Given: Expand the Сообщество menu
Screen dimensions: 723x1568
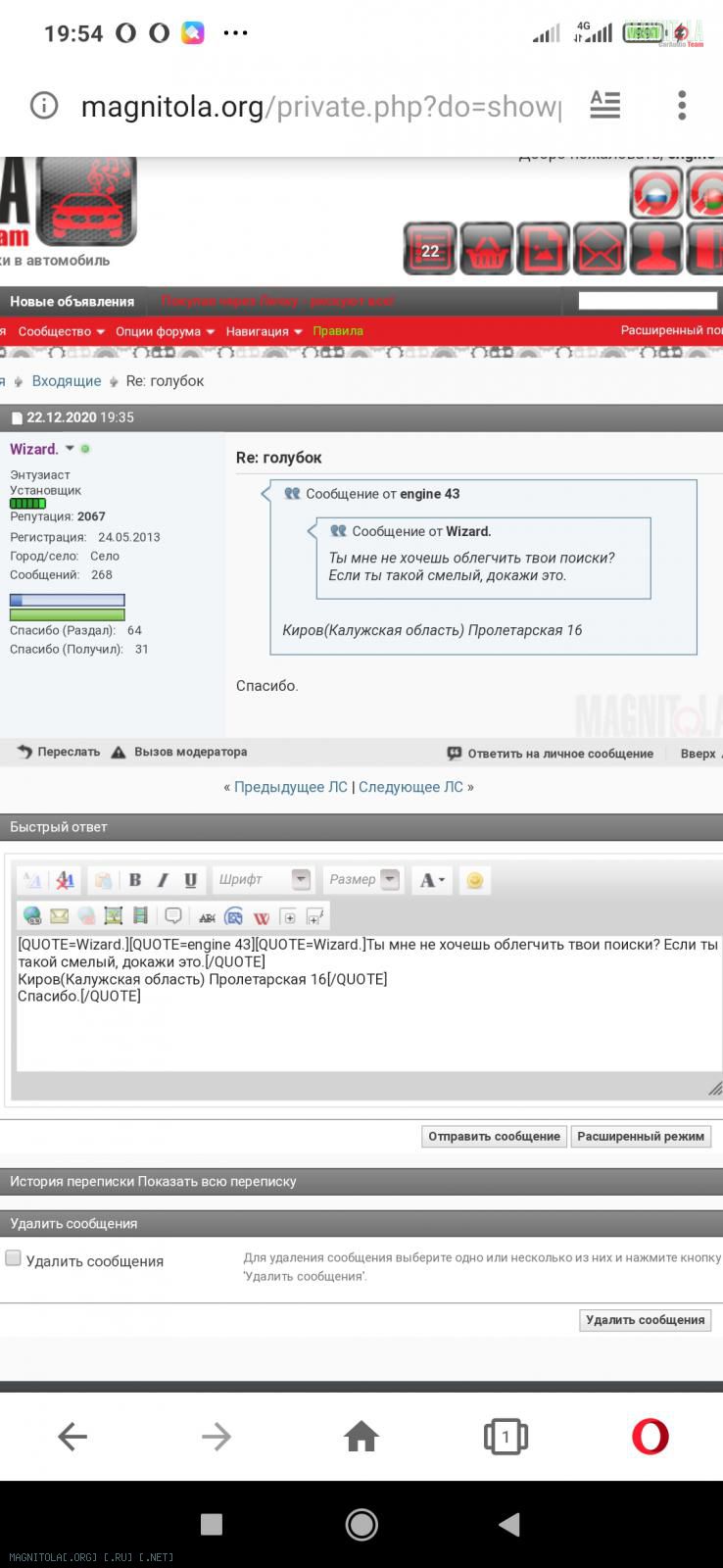Looking at the screenshot, I should pos(61,331).
